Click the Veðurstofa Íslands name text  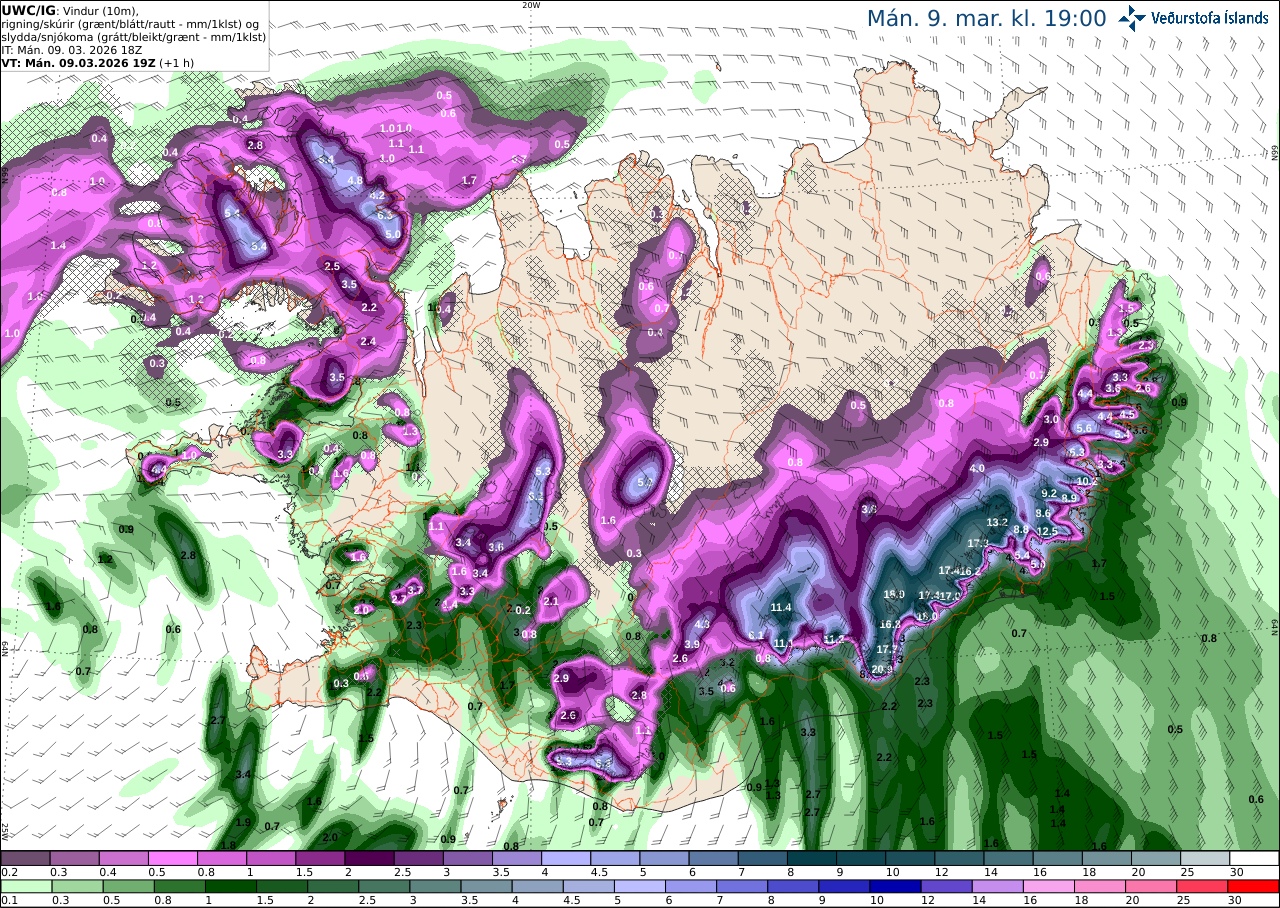coord(1210,18)
